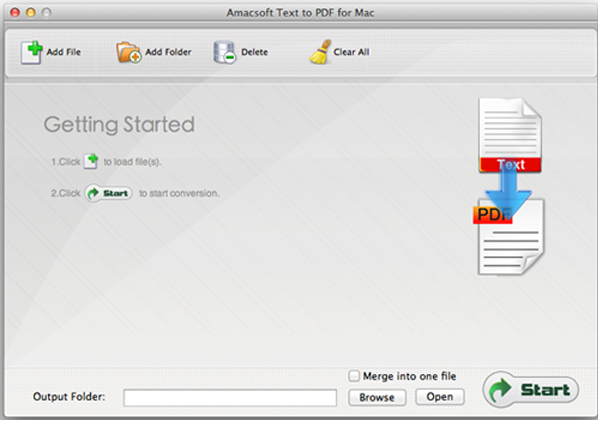Viewport: 600px width, 424px height.
Task: Click the Add File label in toolbar
Action: click(64, 52)
